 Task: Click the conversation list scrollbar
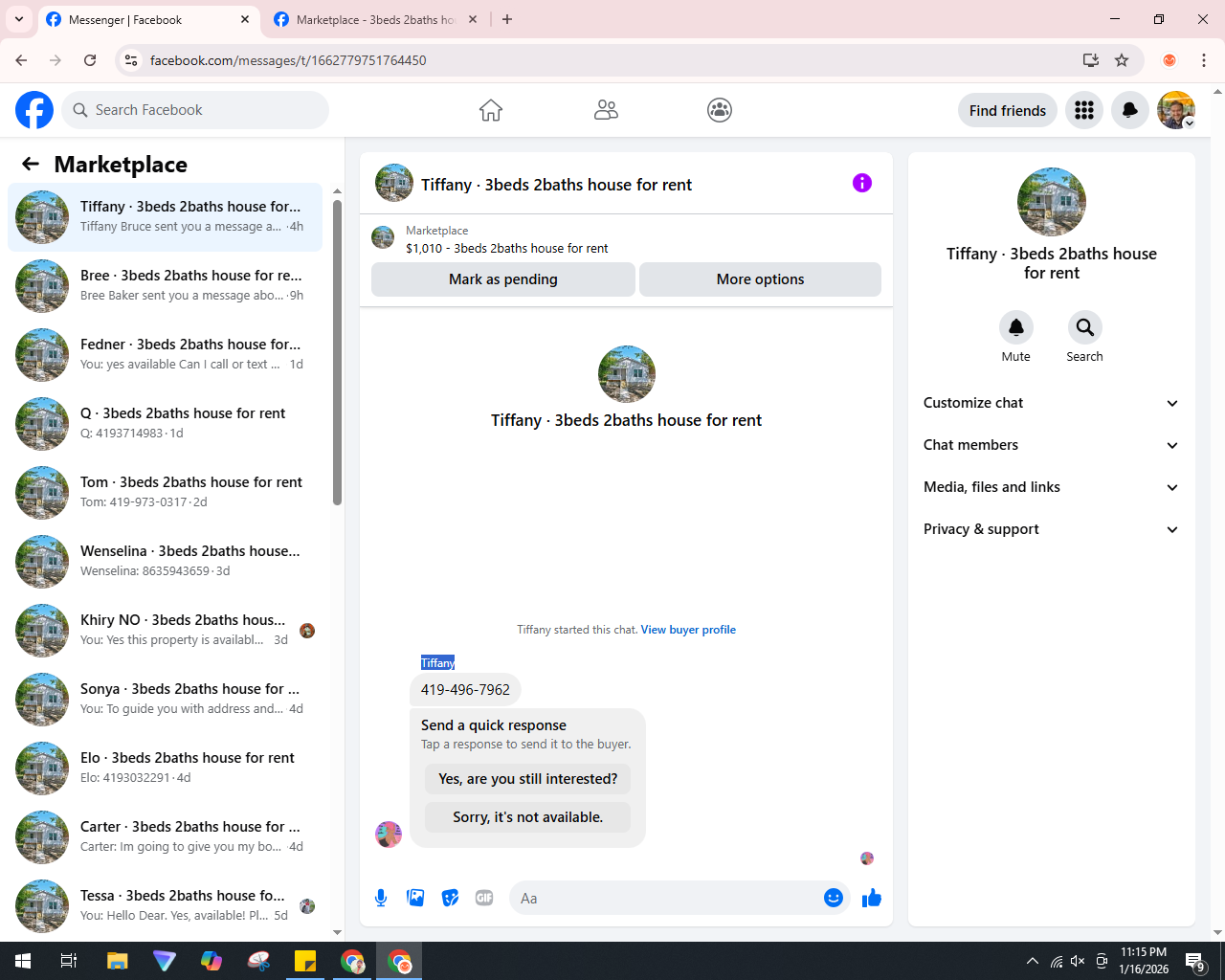coord(337,352)
